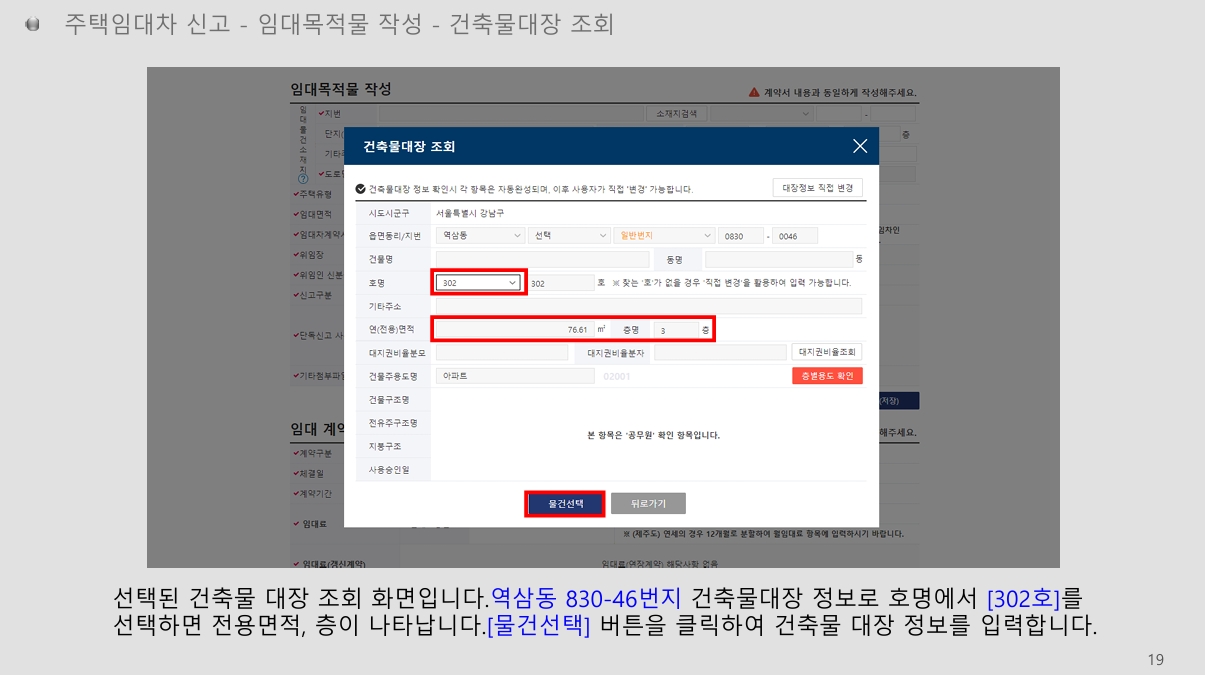
Task: Click the 02001 usage code text
Action: 617,376
